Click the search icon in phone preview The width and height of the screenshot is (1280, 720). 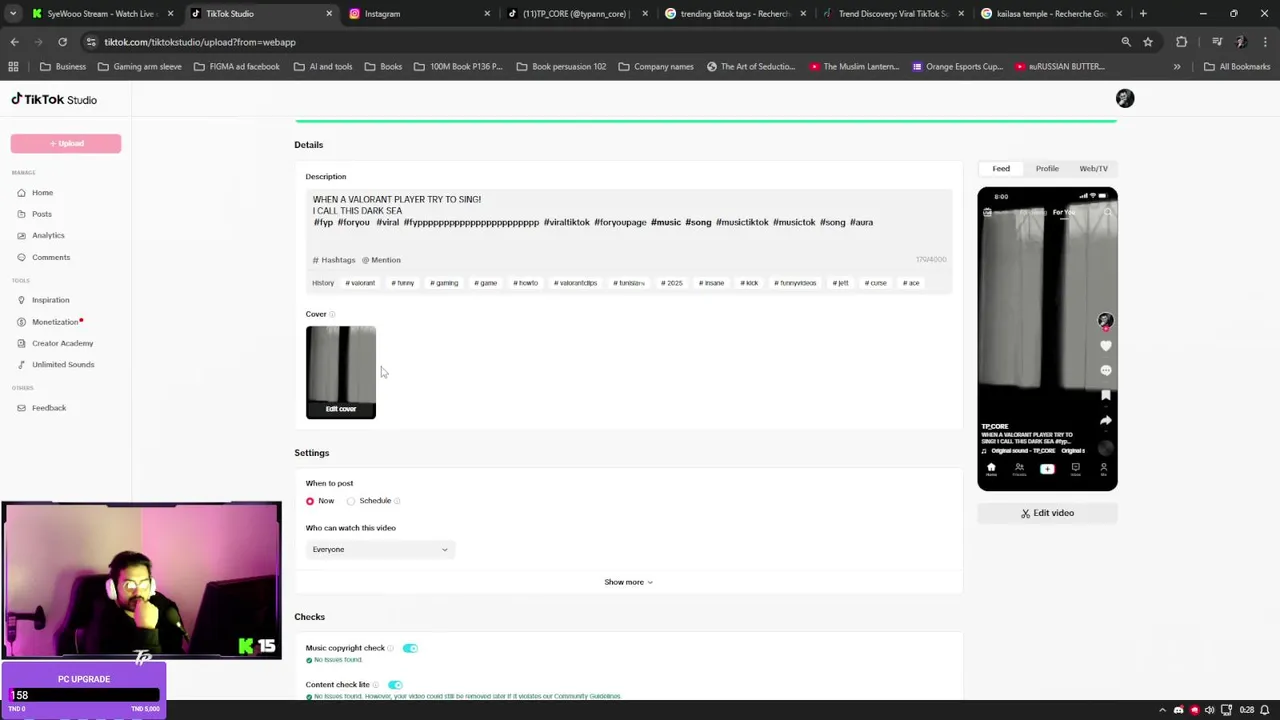click(1107, 212)
